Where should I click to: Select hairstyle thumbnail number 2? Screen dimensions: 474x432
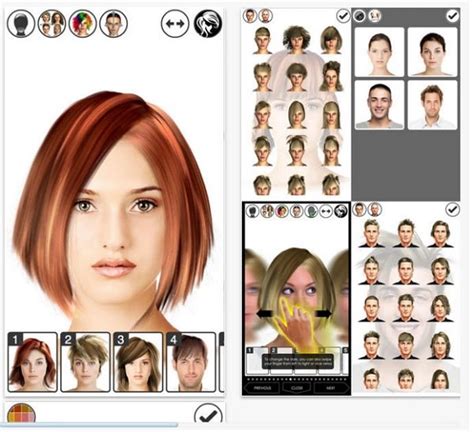(85, 362)
